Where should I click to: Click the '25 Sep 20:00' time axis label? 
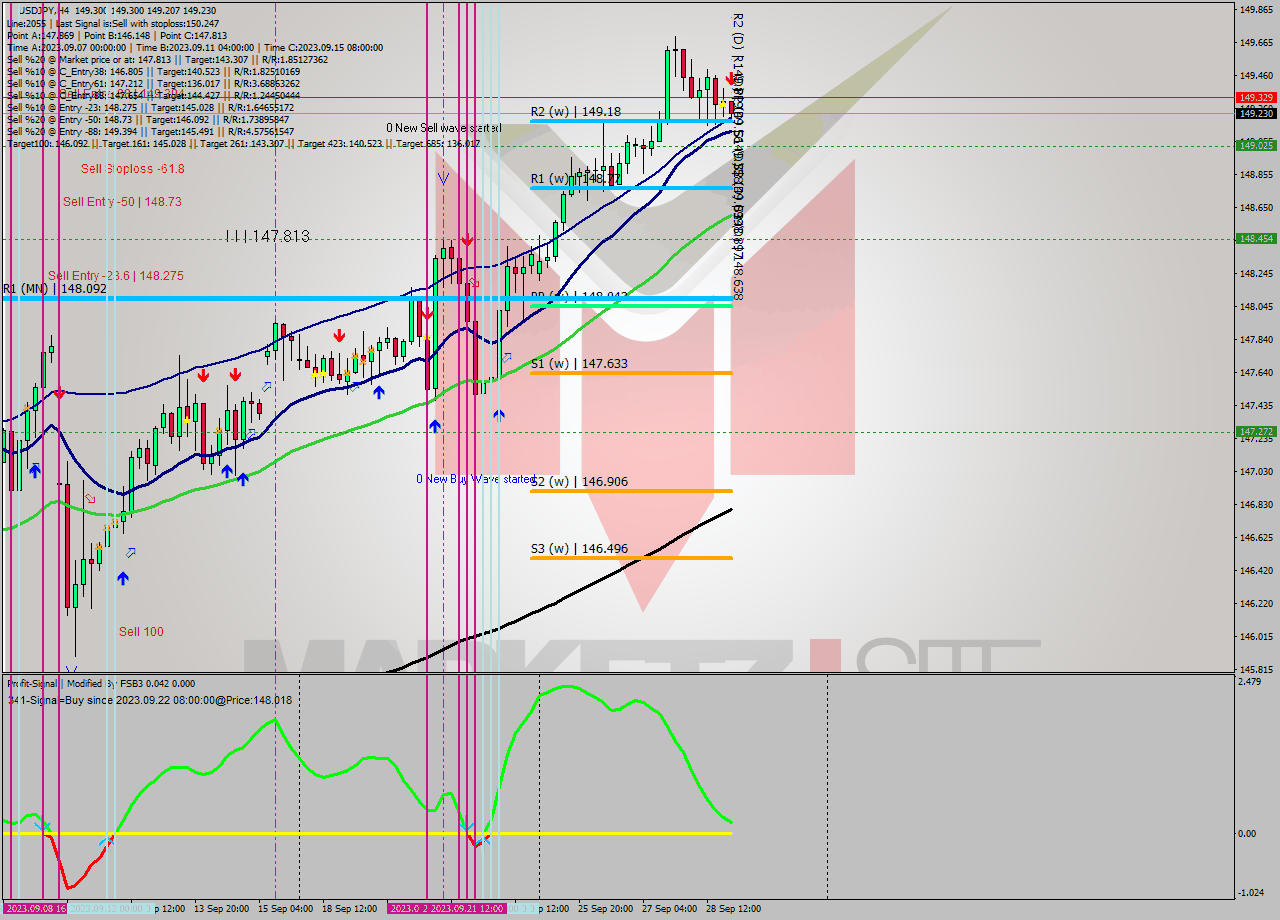pyautogui.click(x=606, y=909)
